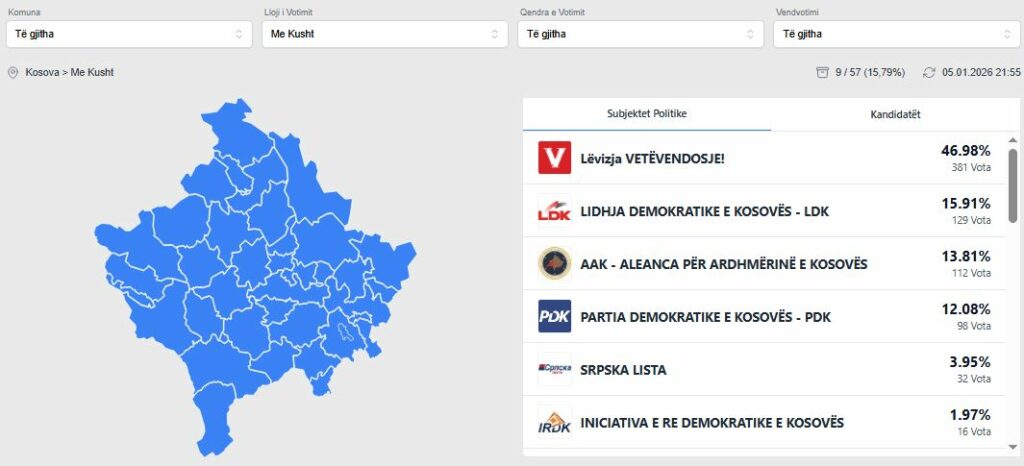Click the PDK party logo
Viewport: 1024px width, 466px height.
554,317
